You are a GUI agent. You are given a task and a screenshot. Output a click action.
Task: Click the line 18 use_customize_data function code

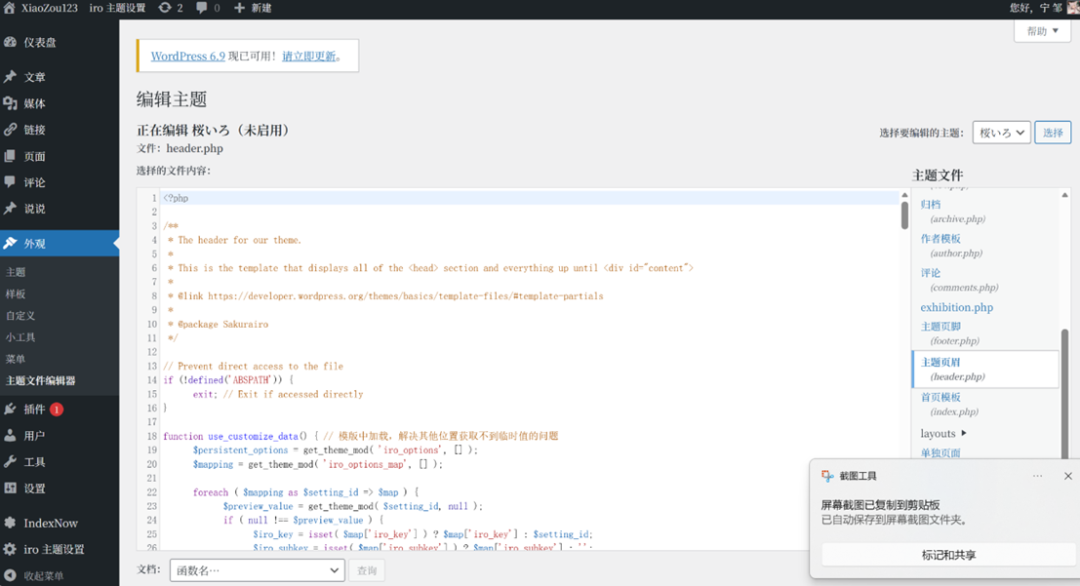[360, 436]
